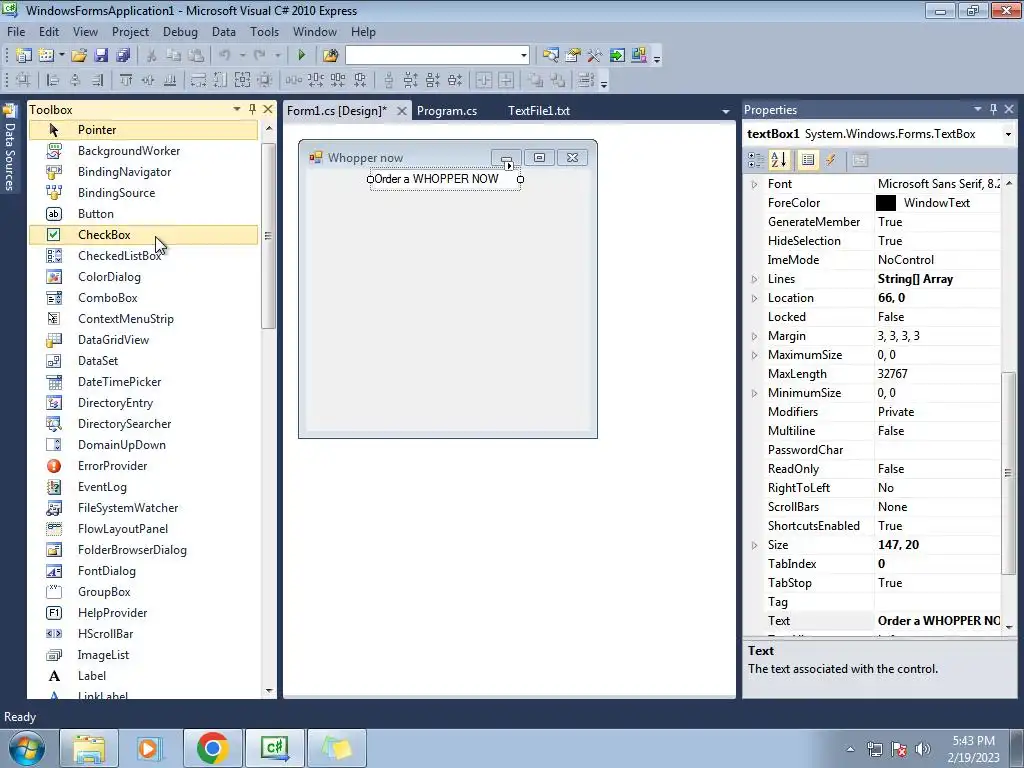Open the Debug menu

pyautogui.click(x=180, y=31)
